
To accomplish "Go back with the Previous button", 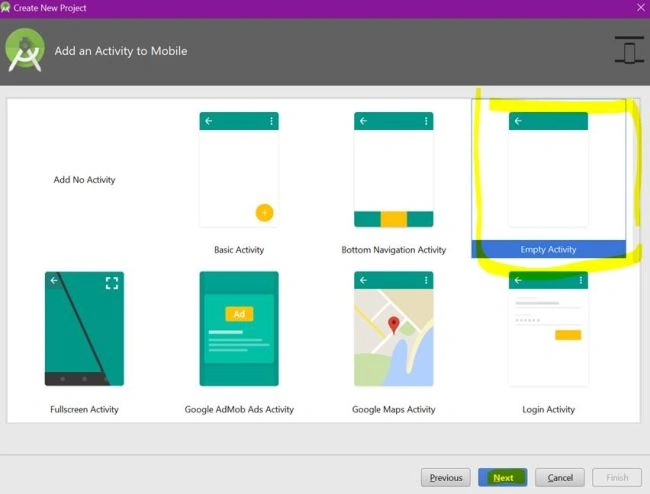I will tap(446, 477).
